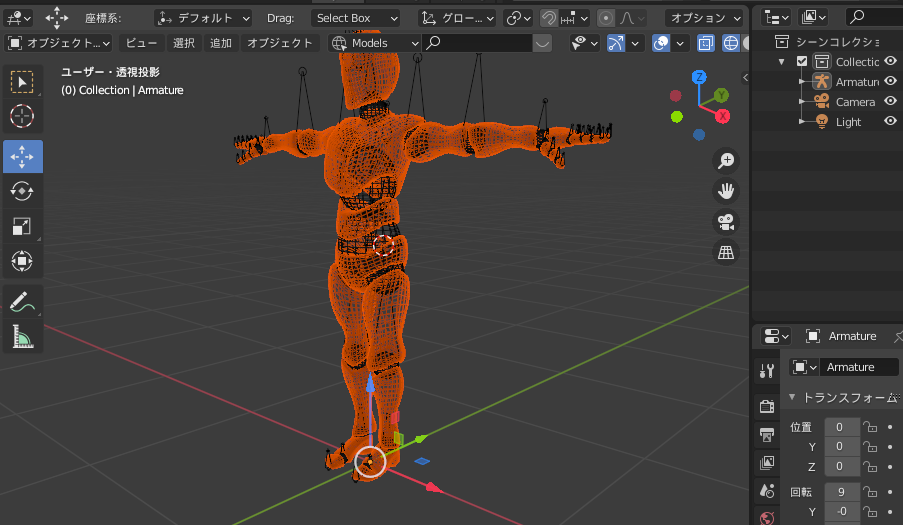Open the Scene properties tab

click(767, 491)
